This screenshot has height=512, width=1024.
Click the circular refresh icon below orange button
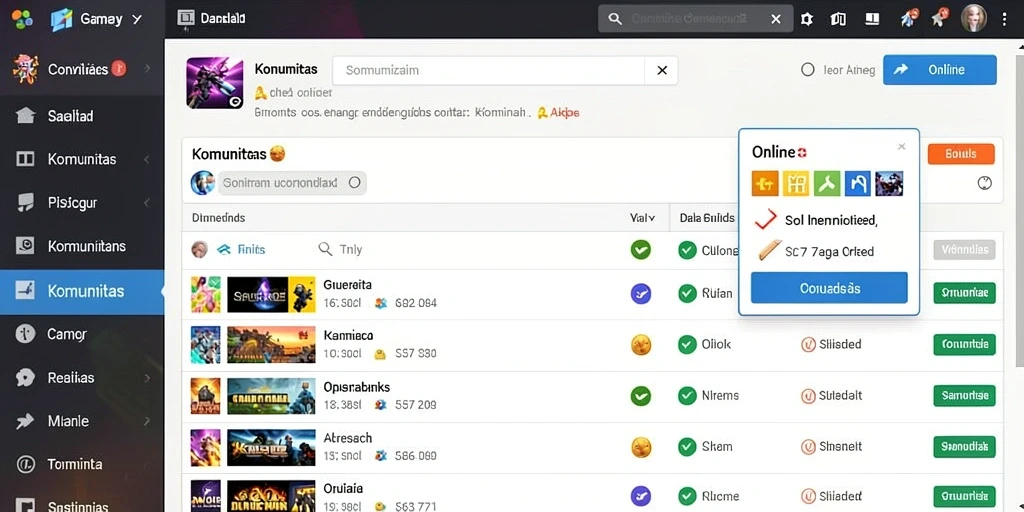[x=985, y=183]
